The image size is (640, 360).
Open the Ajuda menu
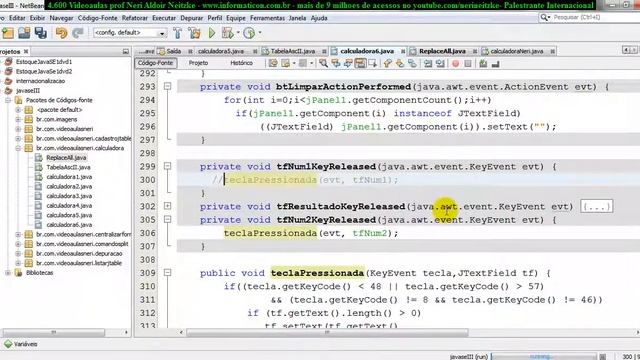pyautogui.click(x=319, y=18)
